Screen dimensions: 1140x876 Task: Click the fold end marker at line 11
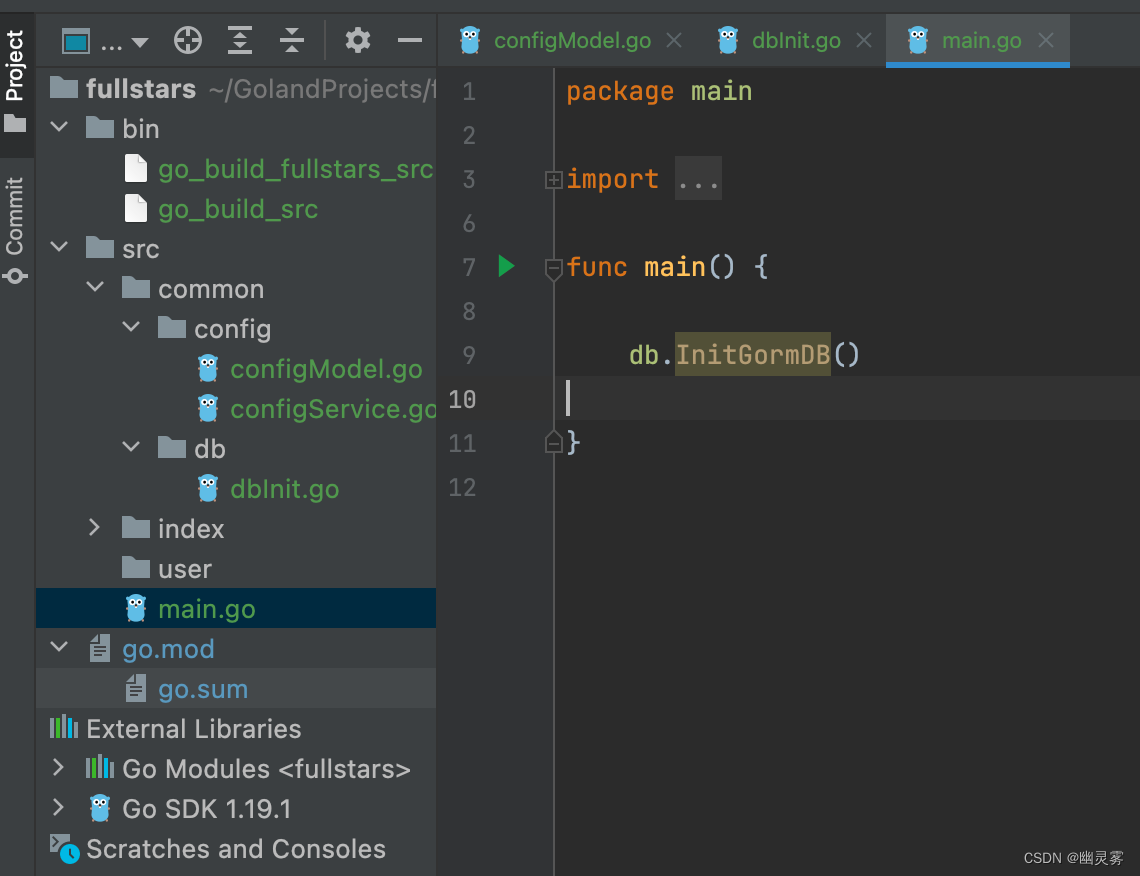pyautogui.click(x=553, y=442)
